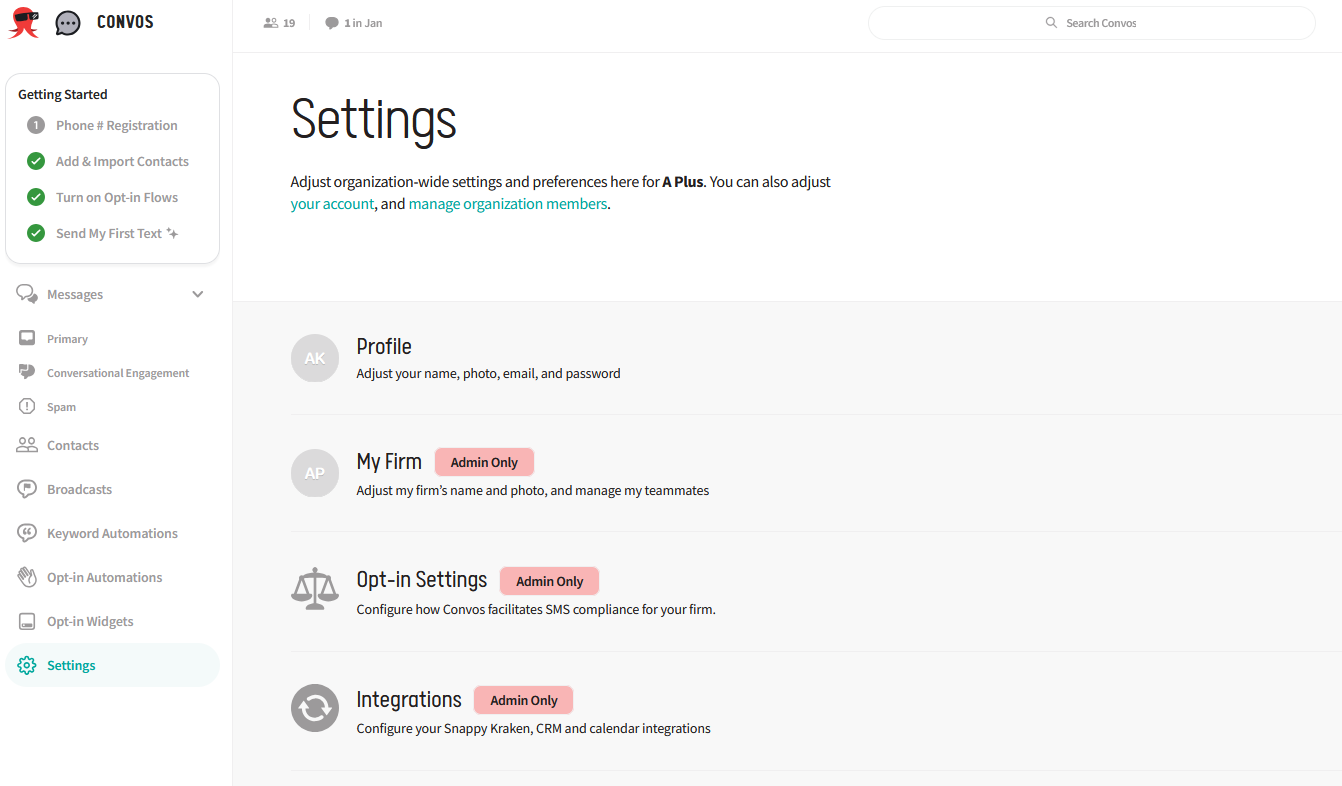Click Admin Only badge next to My Firm
The height and width of the screenshot is (786, 1342).
[x=484, y=462]
